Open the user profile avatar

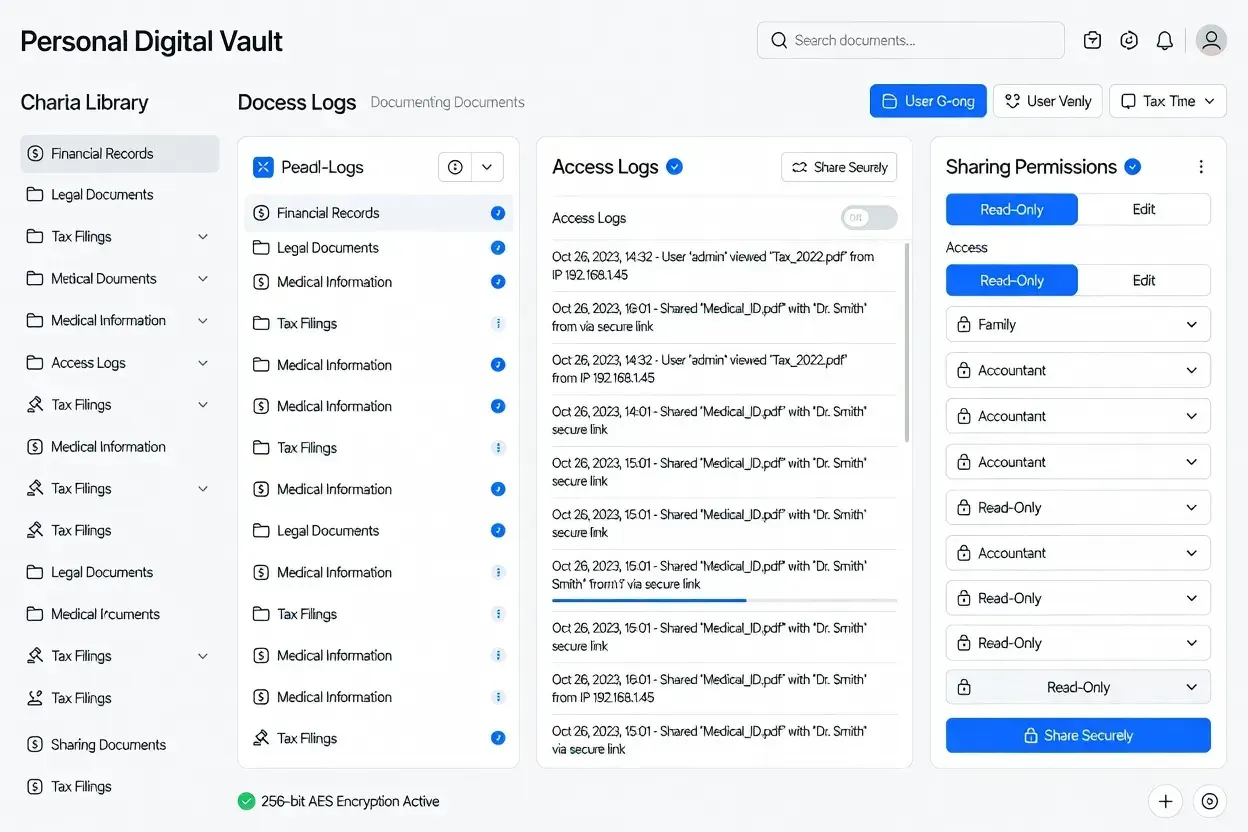pos(1211,41)
